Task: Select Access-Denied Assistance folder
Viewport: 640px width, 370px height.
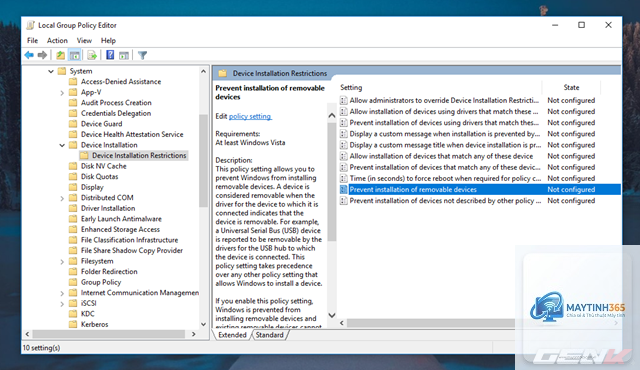Action: (121, 82)
